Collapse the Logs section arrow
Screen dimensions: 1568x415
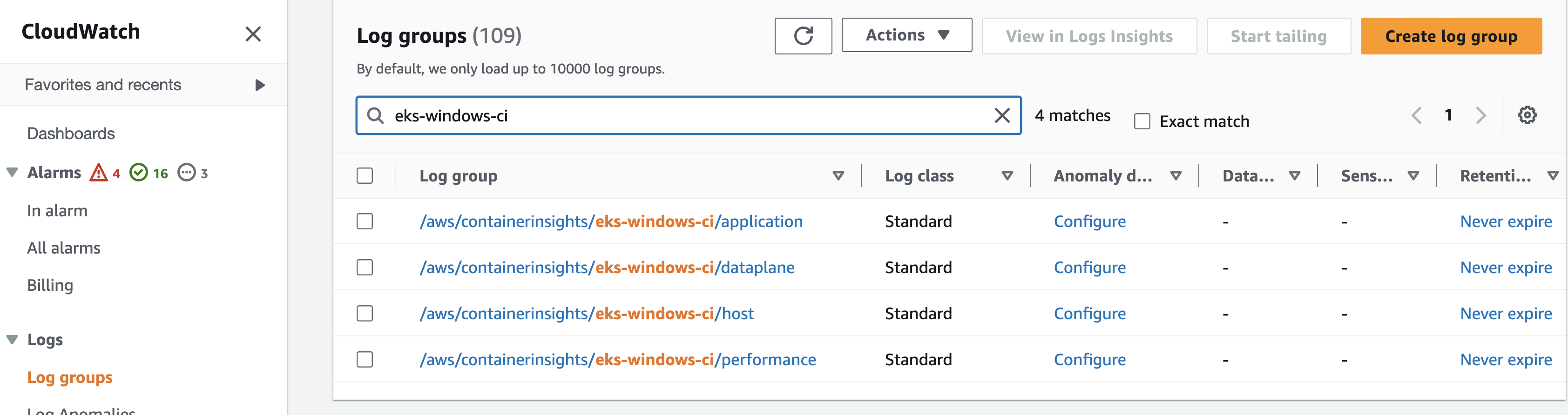click(x=12, y=340)
